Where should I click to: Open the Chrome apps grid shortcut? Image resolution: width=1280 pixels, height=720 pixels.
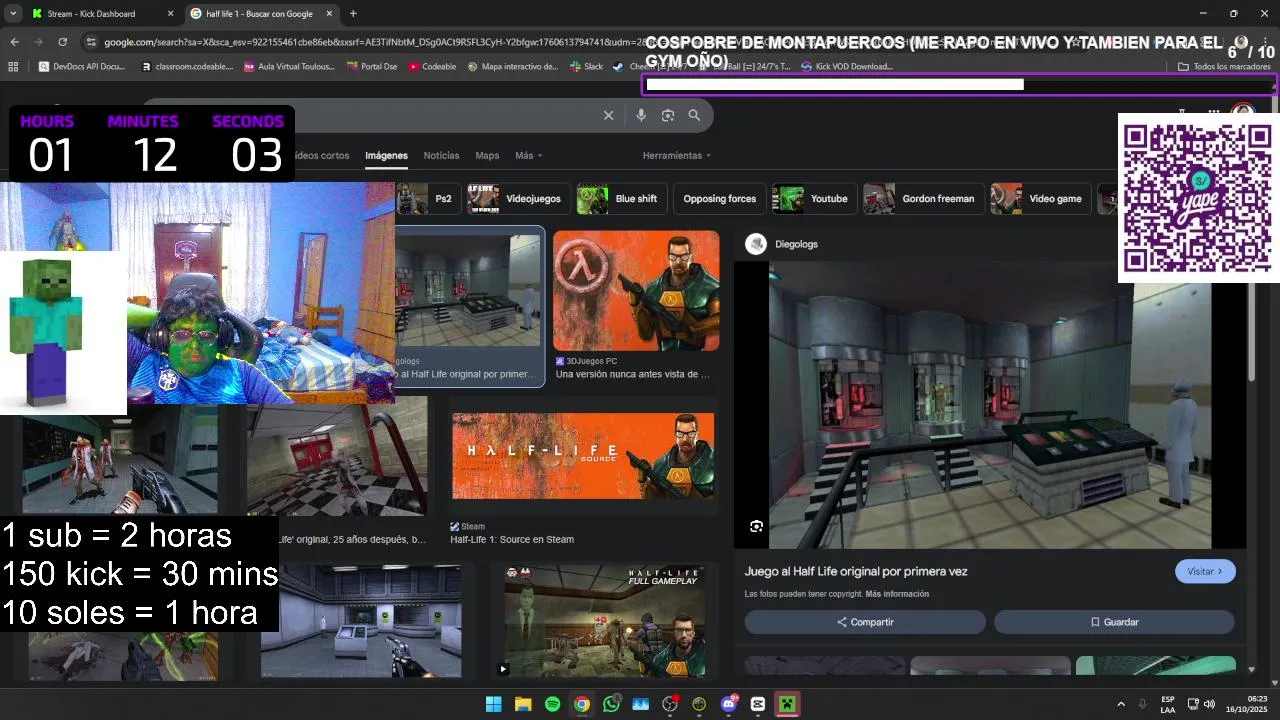click(x=13, y=66)
